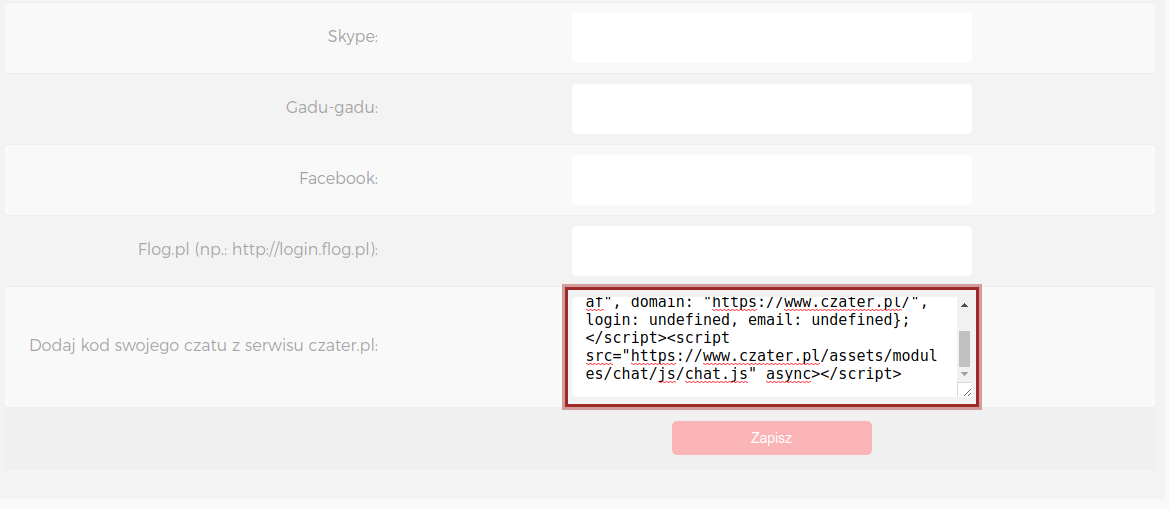Click scrollbar track above the thumb

tap(964, 320)
